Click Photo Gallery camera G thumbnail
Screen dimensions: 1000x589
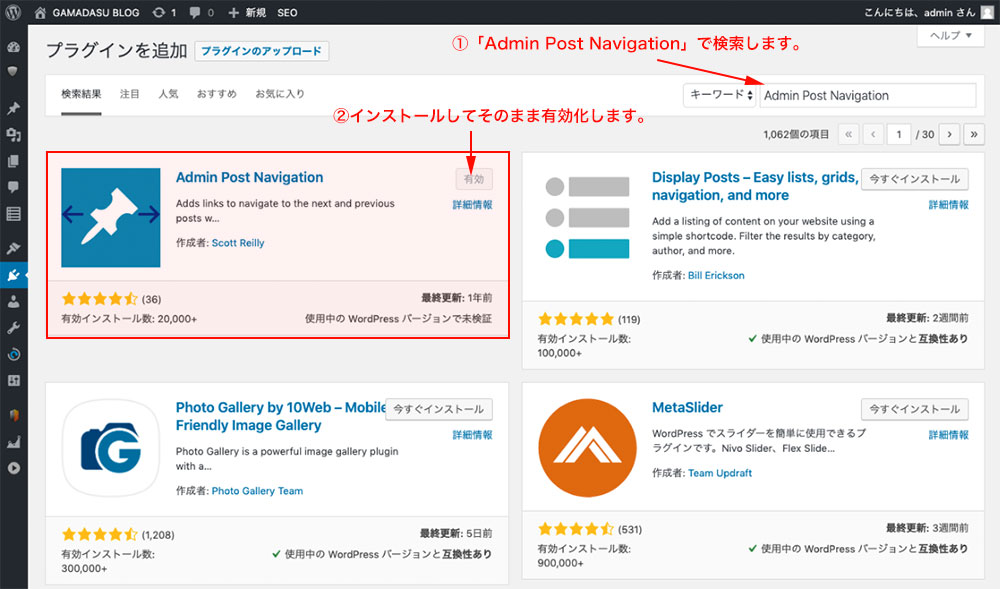click(x=111, y=447)
